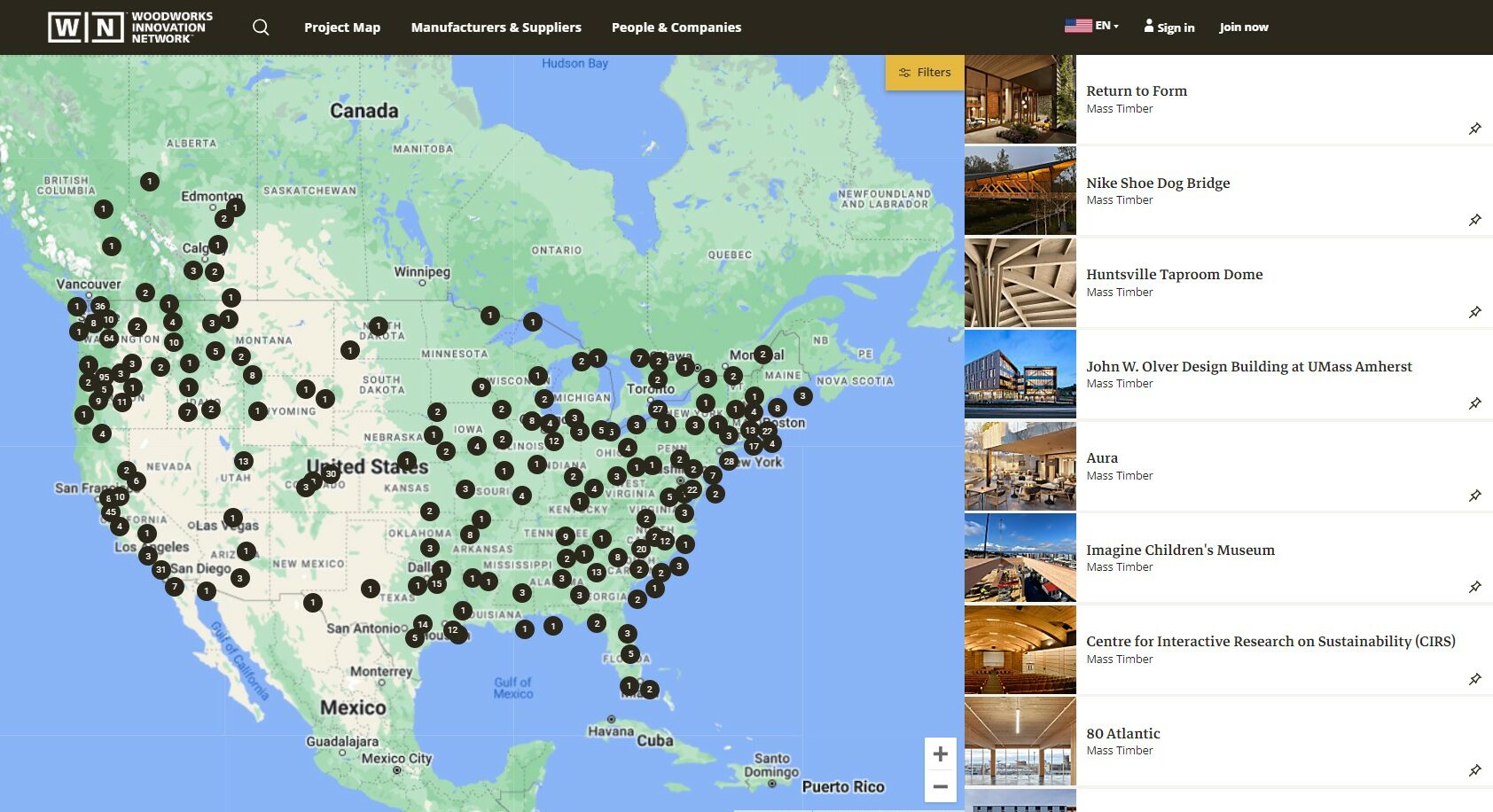The height and width of the screenshot is (812, 1493).
Task: Open the EN language dropdown
Action: [1102, 25]
